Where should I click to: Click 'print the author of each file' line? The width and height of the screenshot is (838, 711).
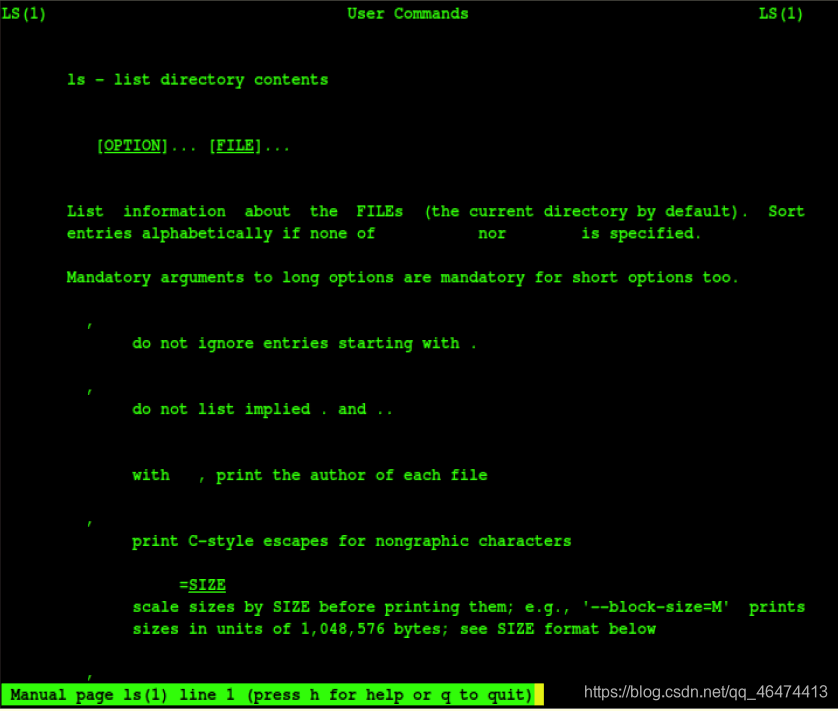(310, 475)
